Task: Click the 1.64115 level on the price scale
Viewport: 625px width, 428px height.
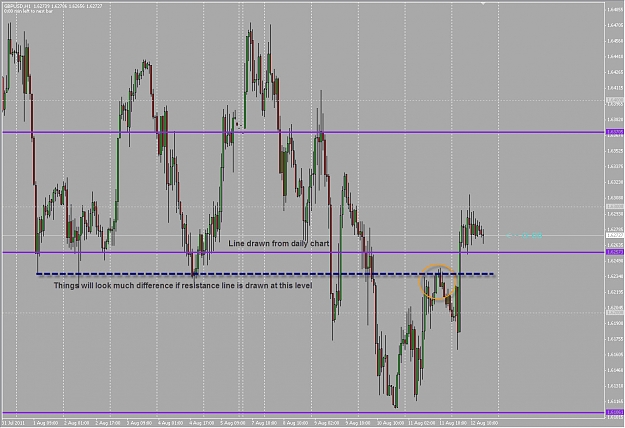Action: (615, 88)
